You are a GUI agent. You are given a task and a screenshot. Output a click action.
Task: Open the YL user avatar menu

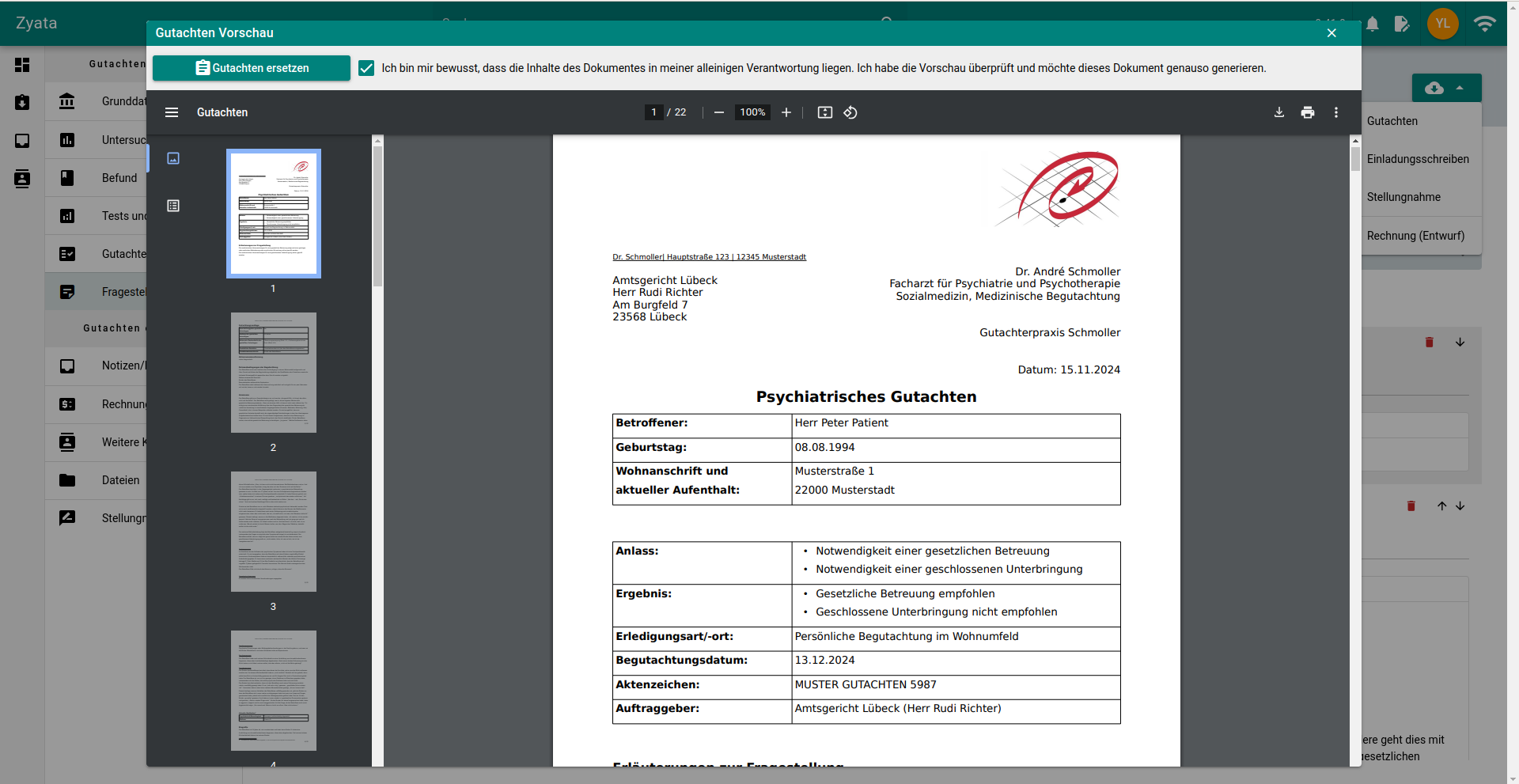1443,24
